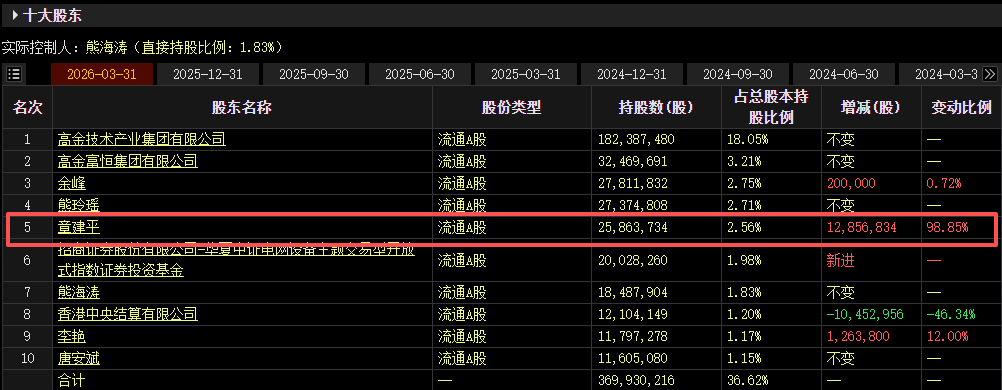Click the 合计 row label
This screenshot has width=1002, height=390.
tap(71, 381)
